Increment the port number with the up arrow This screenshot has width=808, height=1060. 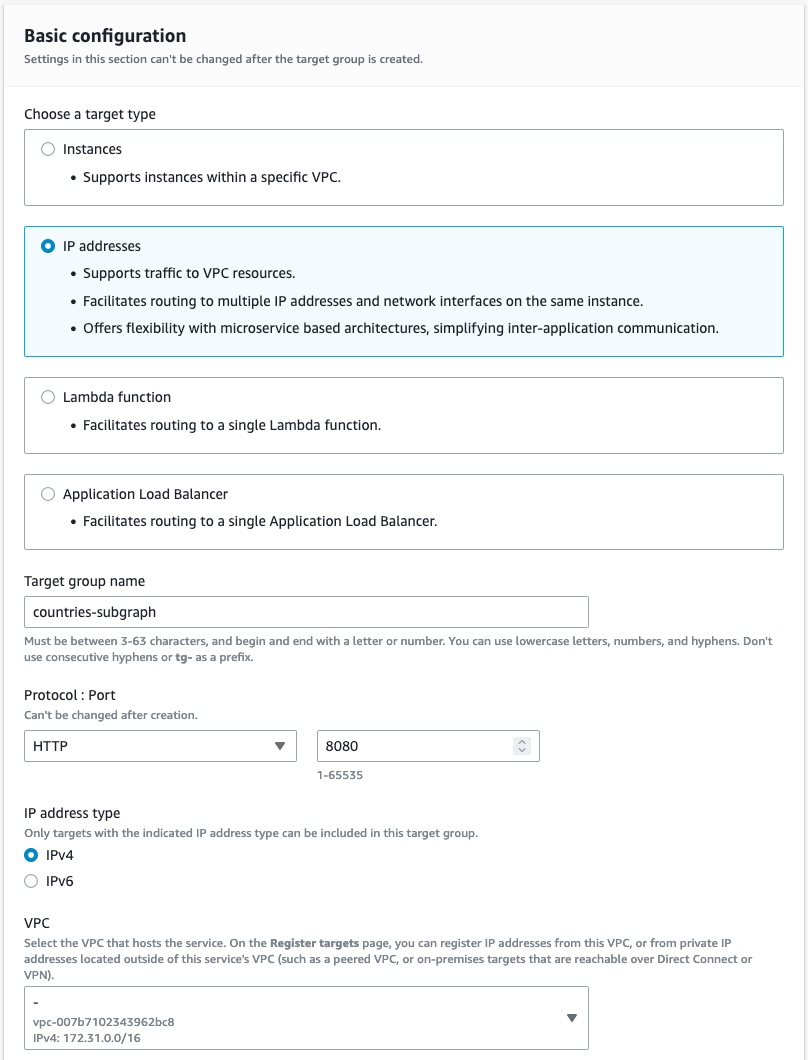click(x=521, y=739)
